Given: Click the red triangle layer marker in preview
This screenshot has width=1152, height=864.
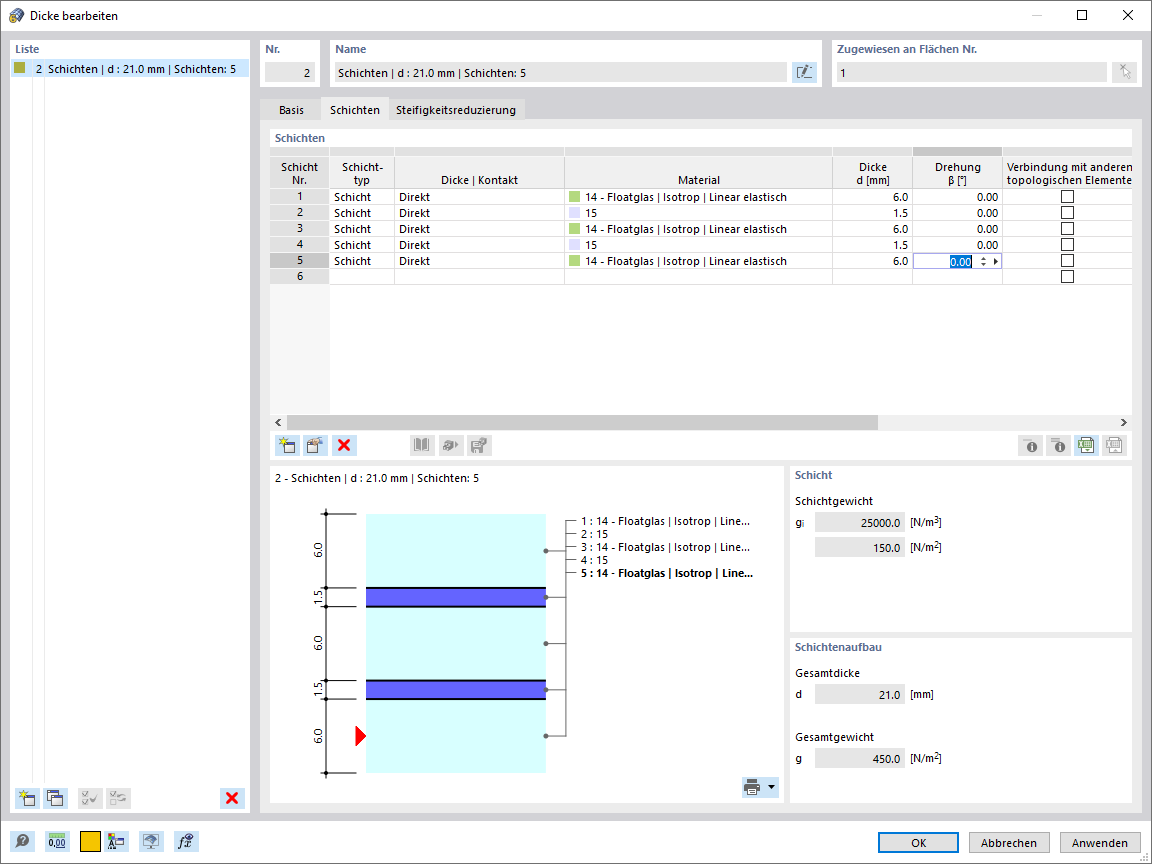Looking at the screenshot, I should point(360,735).
